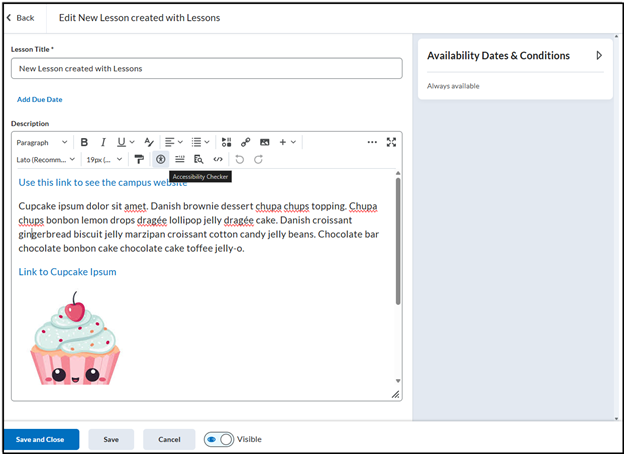Toggle the Visible switch off
The image size is (624, 454).
[218, 439]
